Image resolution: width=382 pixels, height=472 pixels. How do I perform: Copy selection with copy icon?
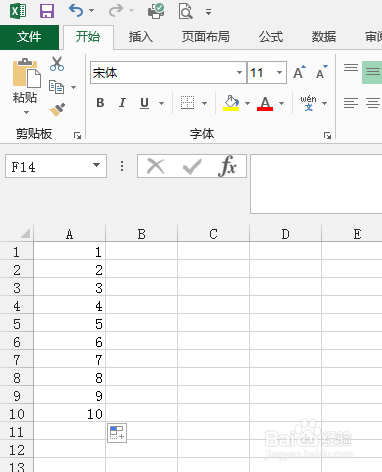click(56, 87)
